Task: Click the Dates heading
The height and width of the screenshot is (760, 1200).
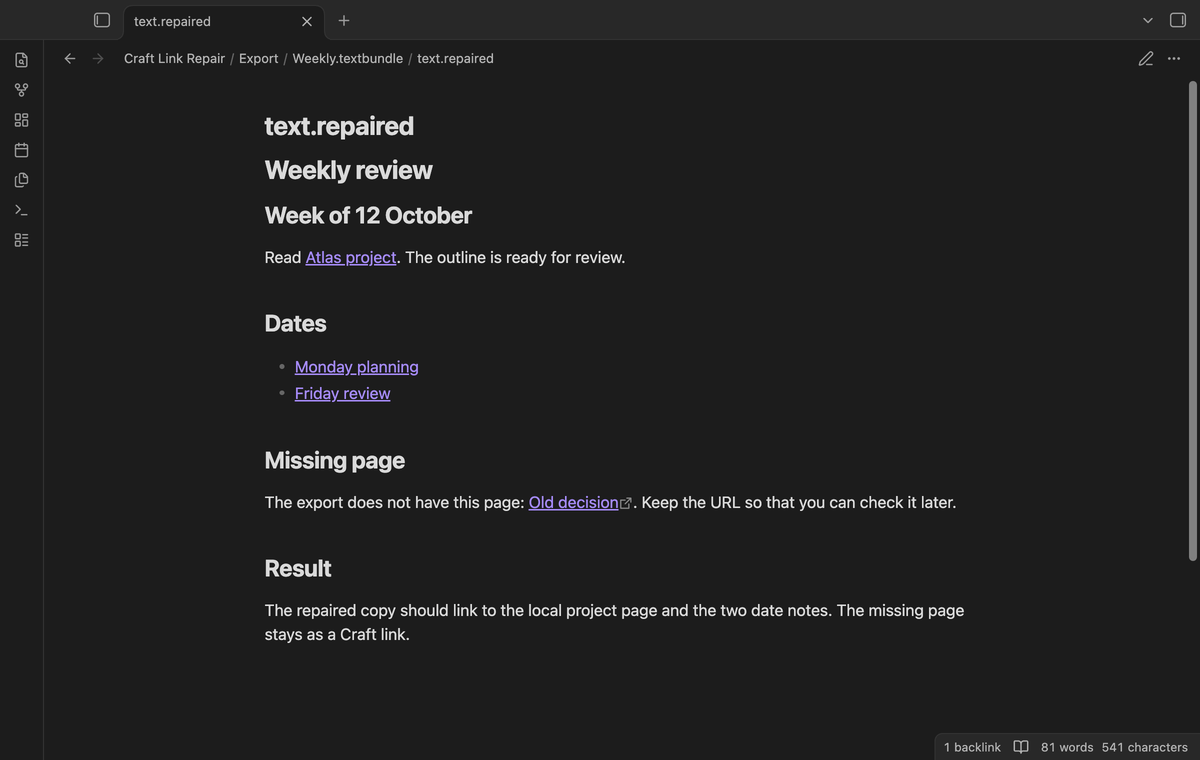Action: [x=295, y=323]
